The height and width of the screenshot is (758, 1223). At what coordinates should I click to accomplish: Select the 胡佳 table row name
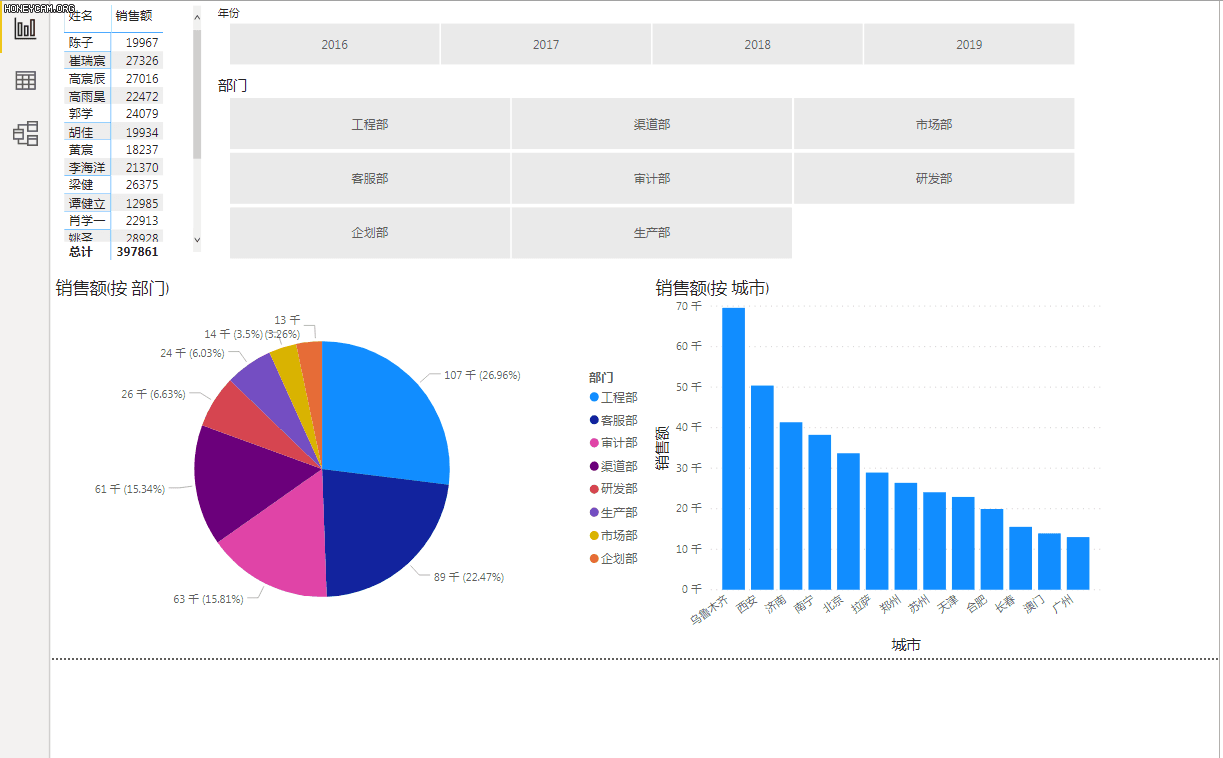[81, 132]
